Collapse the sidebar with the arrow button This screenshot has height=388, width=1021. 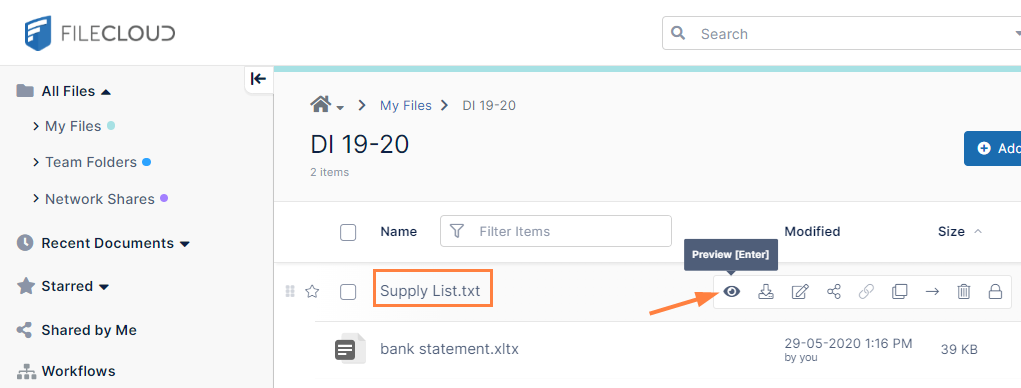[x=259, y=79]
